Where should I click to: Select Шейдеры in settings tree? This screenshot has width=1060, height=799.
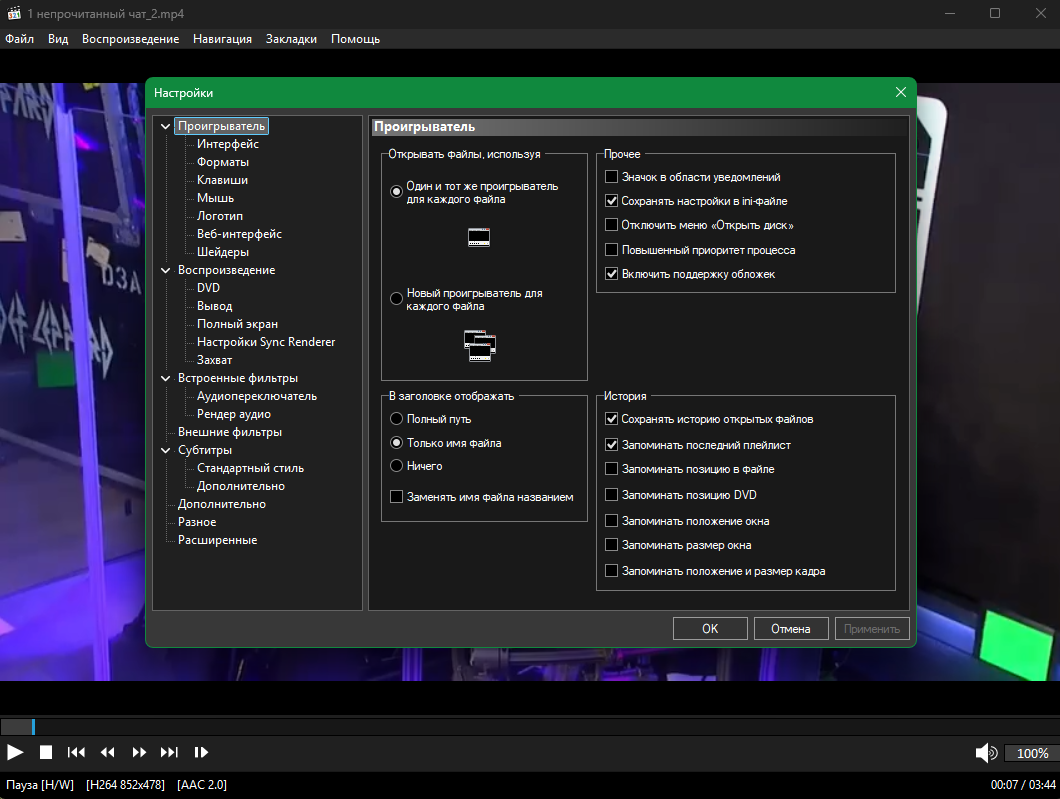223,252
